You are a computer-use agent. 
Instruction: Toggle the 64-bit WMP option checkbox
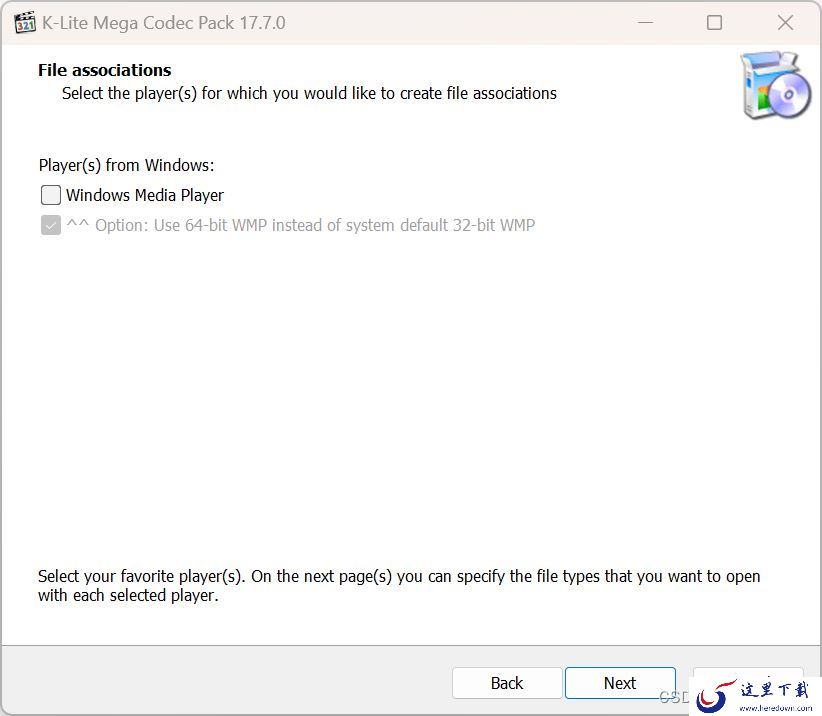(x=51, y=225)
